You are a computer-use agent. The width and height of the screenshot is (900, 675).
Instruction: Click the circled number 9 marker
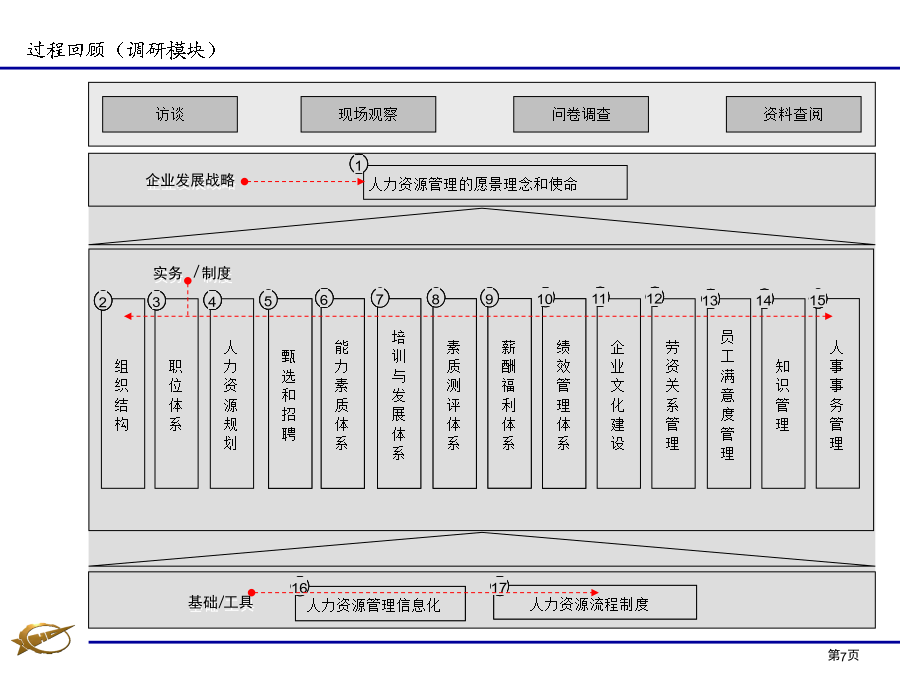(x=490, y=298)
